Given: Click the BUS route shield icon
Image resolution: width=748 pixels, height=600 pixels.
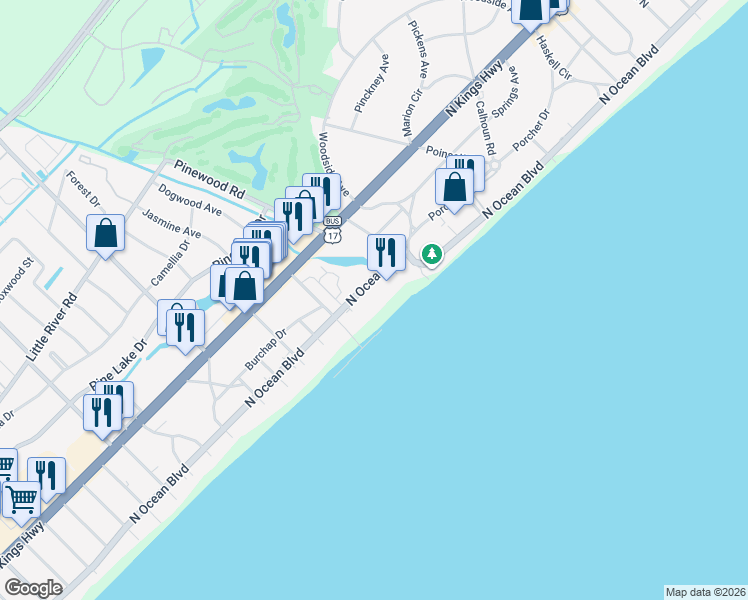Looking at the screenshot, I should [332, 221].
